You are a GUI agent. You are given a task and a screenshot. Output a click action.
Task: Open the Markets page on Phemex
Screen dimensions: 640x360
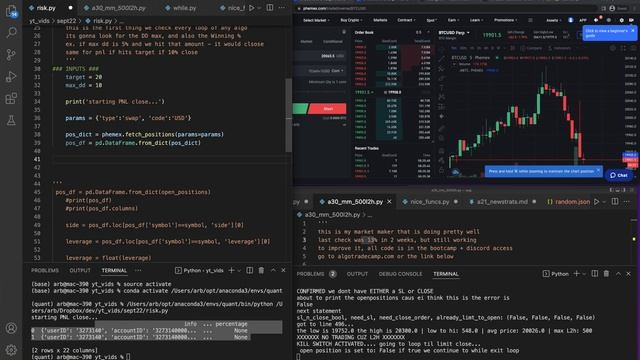point(380,20)
